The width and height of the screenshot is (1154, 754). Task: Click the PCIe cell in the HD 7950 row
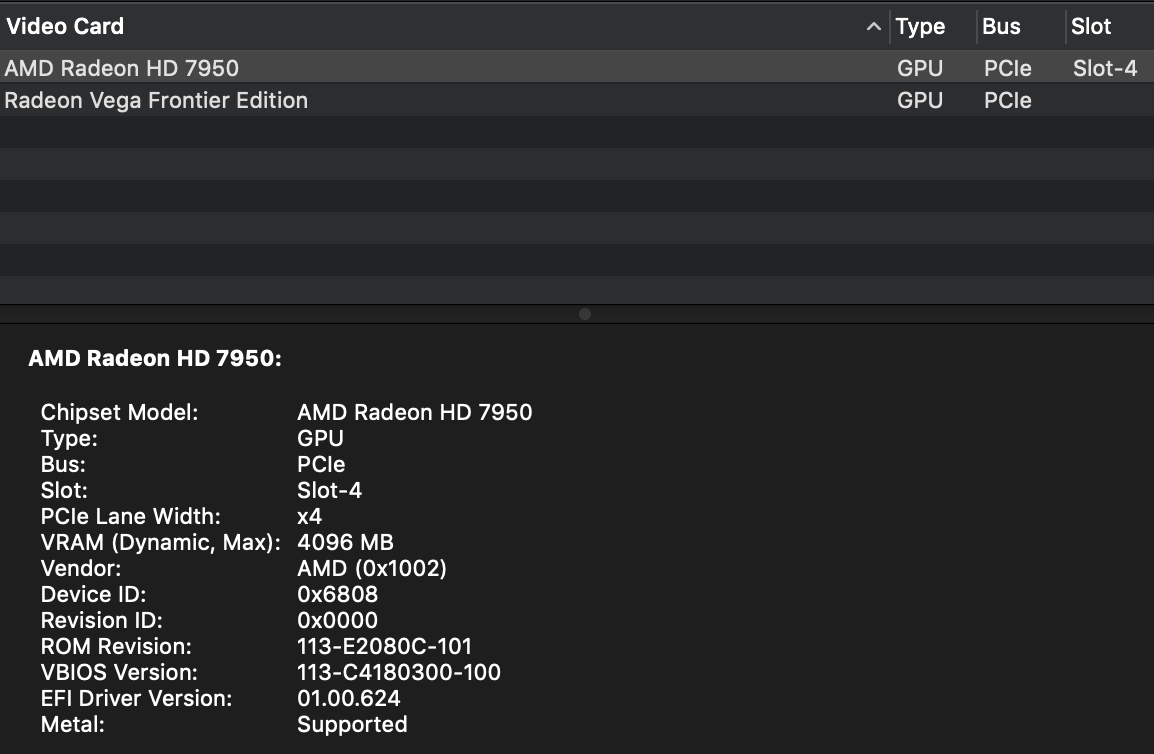1008,68
